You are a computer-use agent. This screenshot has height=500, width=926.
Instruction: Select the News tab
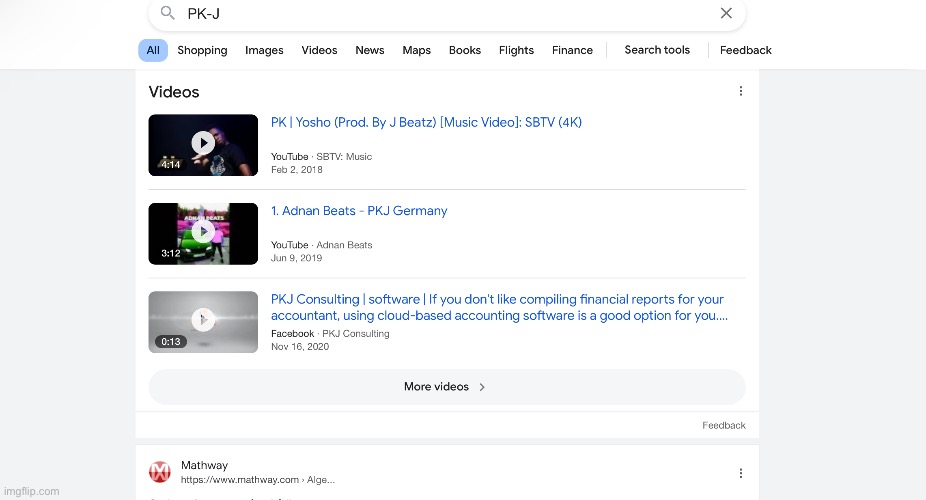click(x=369, y=50)
